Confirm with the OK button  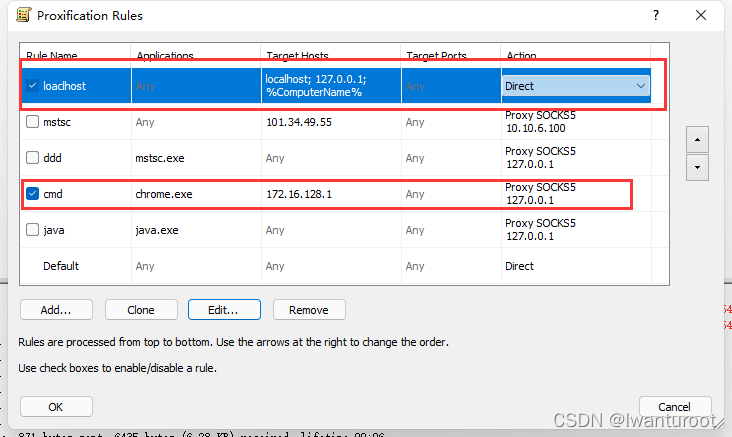click(x=56, y=407)
